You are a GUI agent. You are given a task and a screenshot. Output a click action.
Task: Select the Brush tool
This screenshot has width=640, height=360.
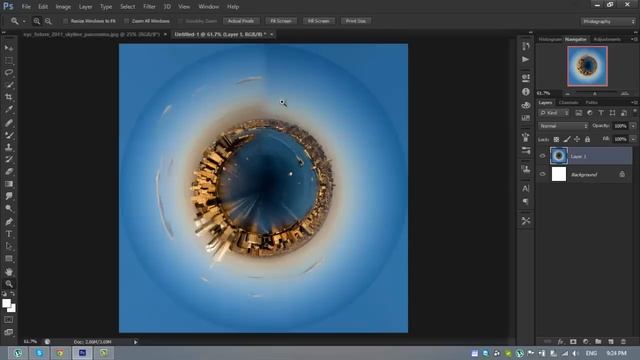tap(9, 135)
